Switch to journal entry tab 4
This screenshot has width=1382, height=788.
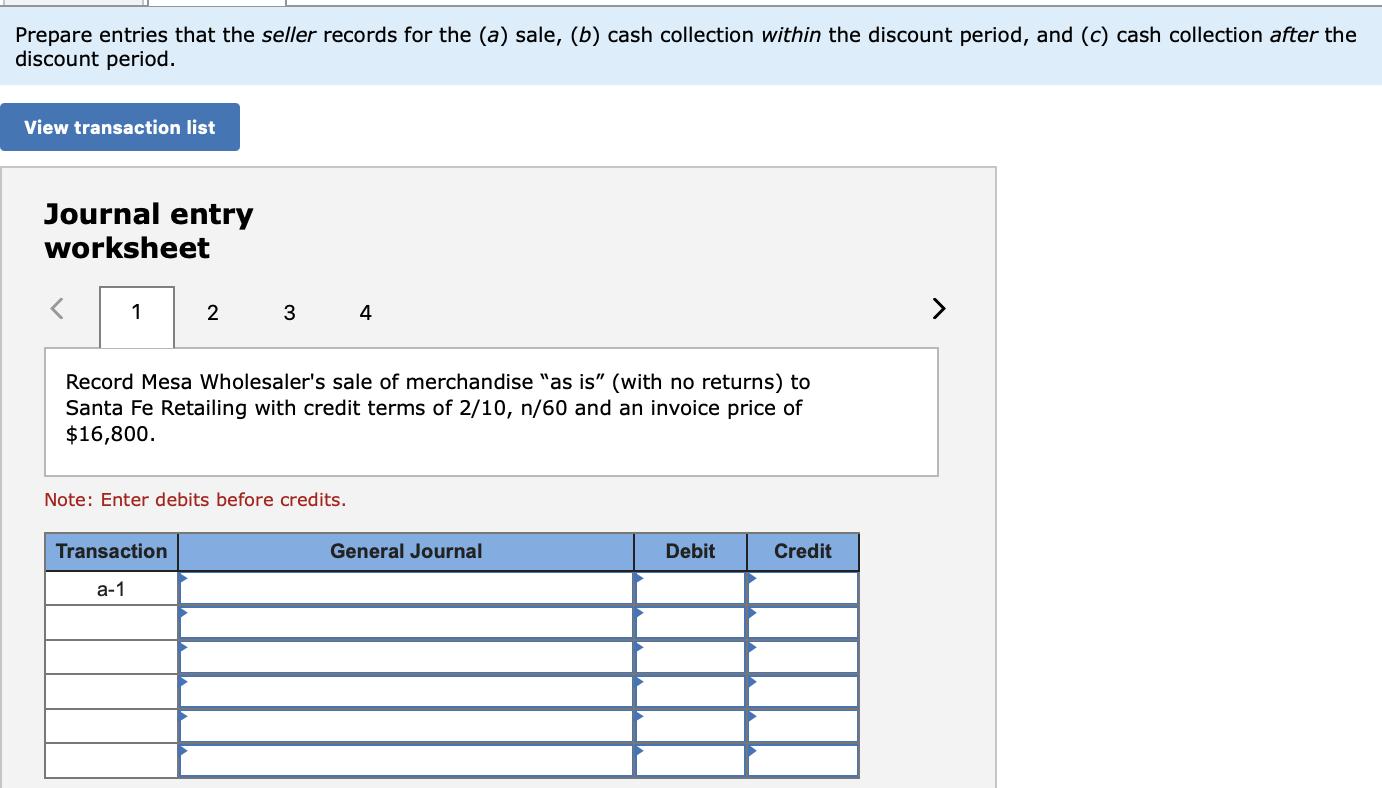point(365,313)
